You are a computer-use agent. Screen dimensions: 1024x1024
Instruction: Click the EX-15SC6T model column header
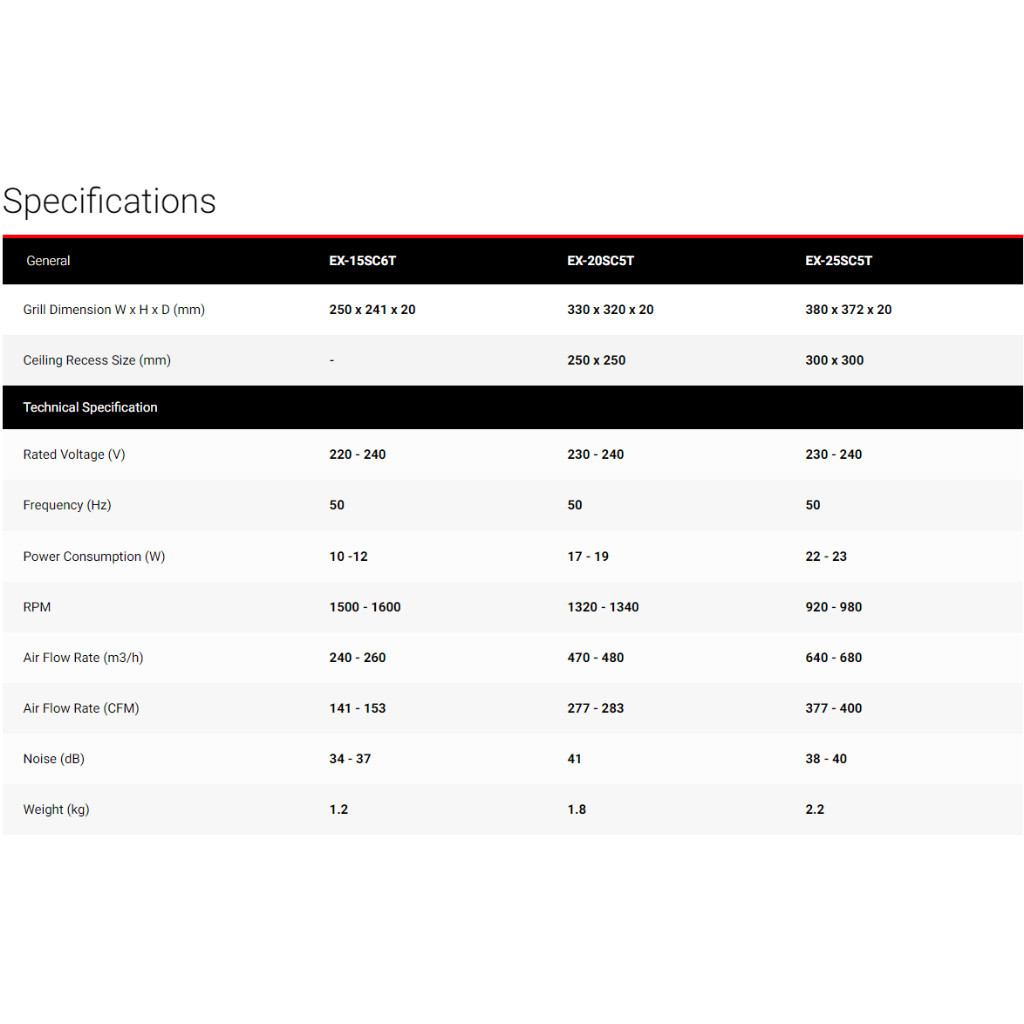click(363, 261)
